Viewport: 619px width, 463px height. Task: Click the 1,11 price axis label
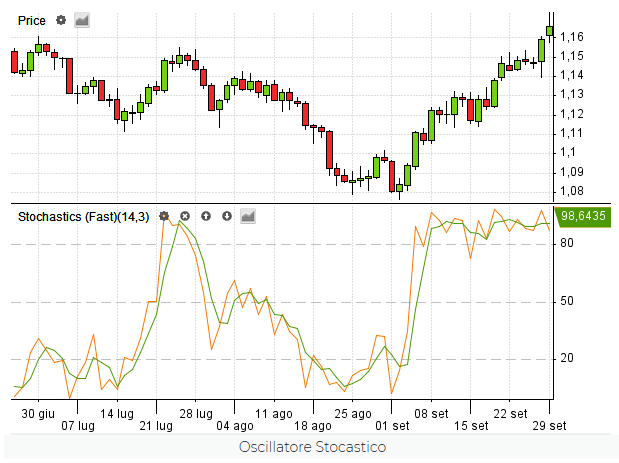tap(572, 133)
